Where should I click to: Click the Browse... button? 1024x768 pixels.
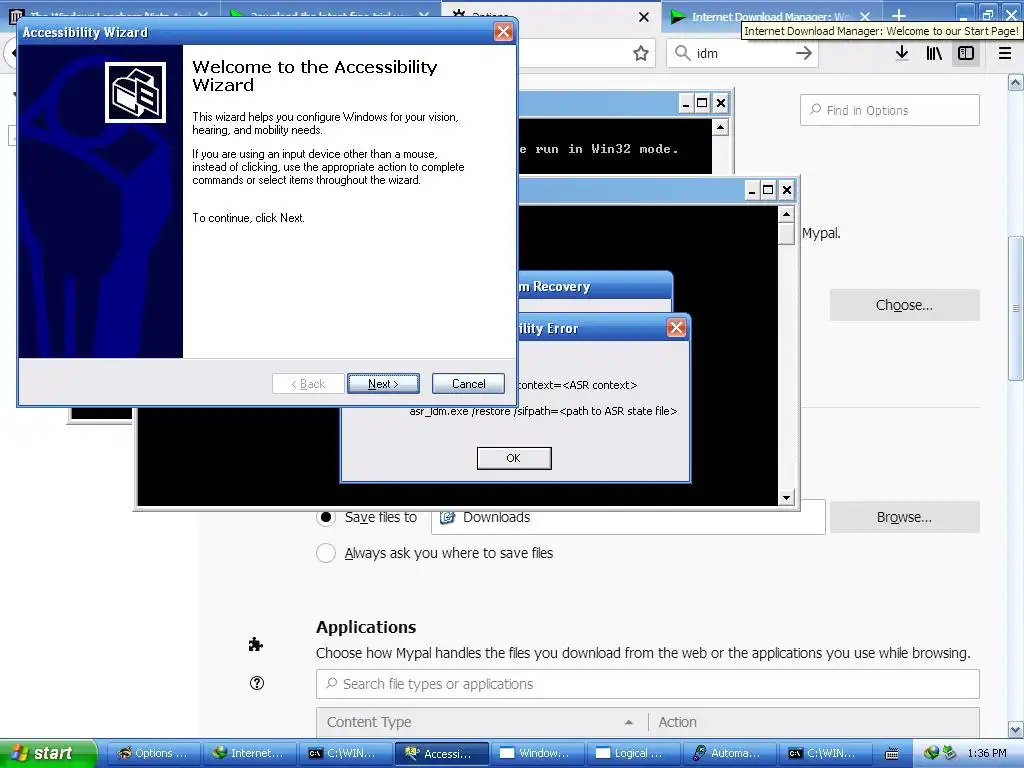click(904, 517)
